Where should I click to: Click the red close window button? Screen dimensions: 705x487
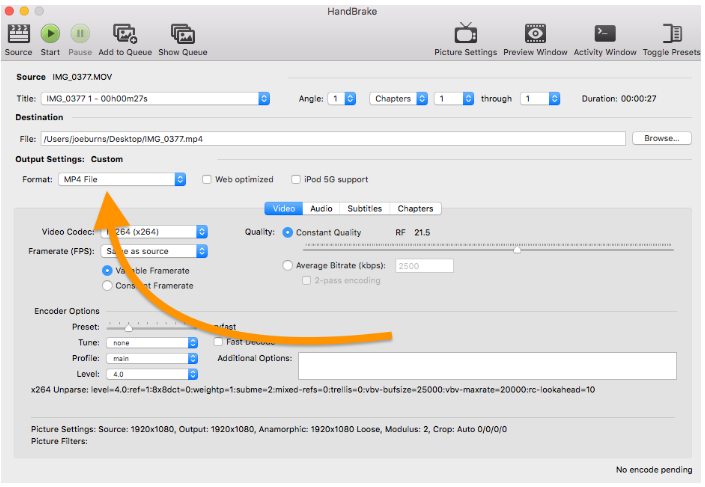click(9, 10)
